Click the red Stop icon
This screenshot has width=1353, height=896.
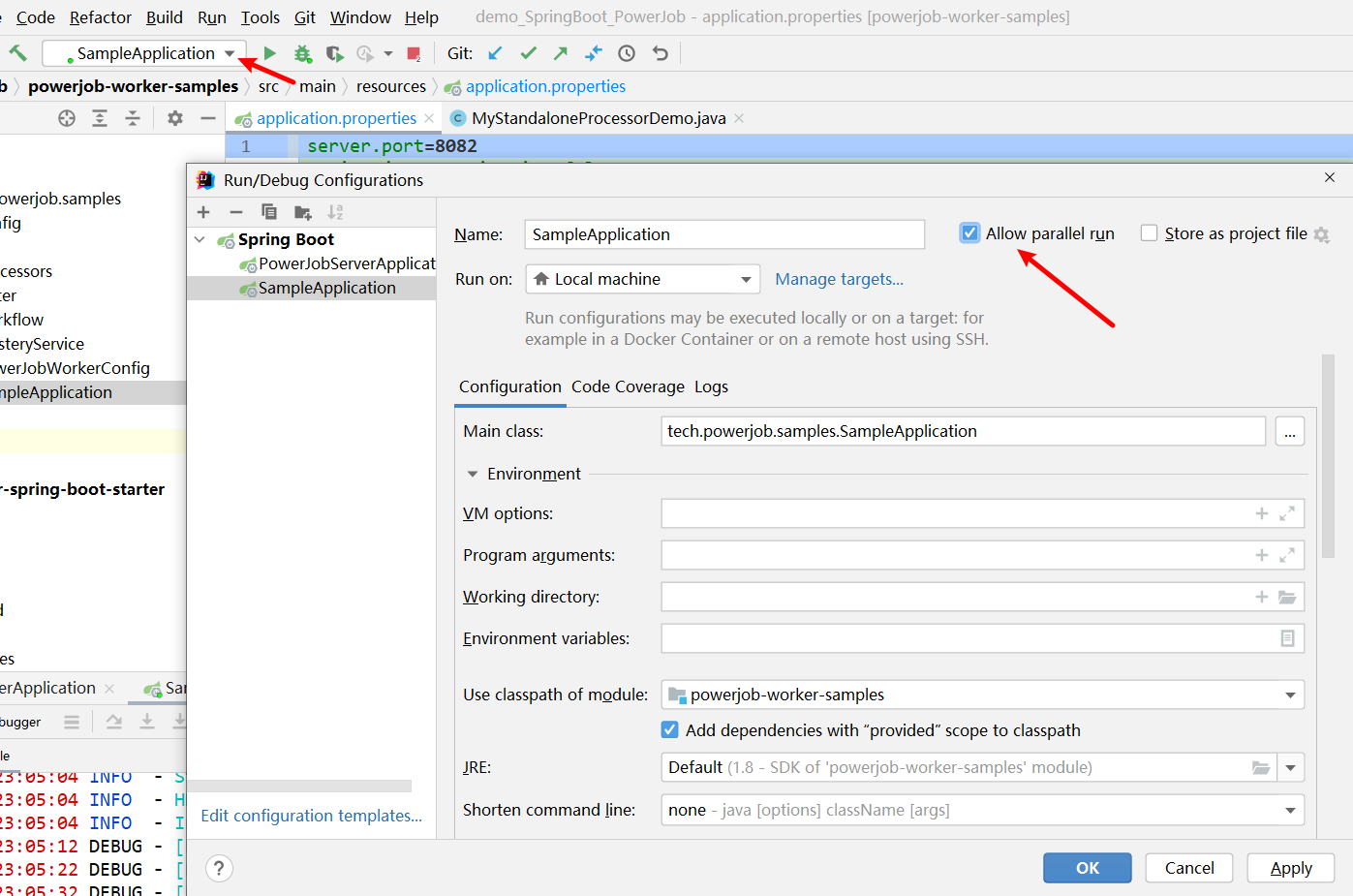pos(414,53)
